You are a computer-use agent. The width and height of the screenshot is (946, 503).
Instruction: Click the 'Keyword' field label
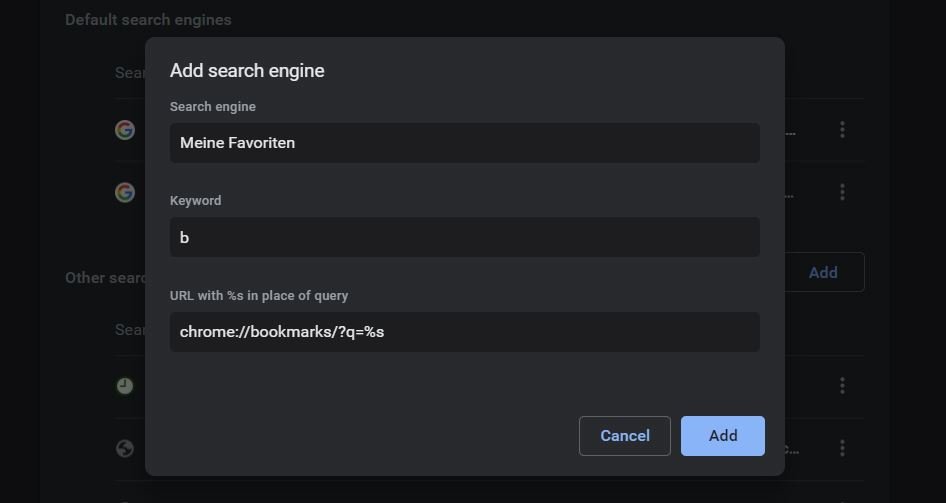pos(196,201)
